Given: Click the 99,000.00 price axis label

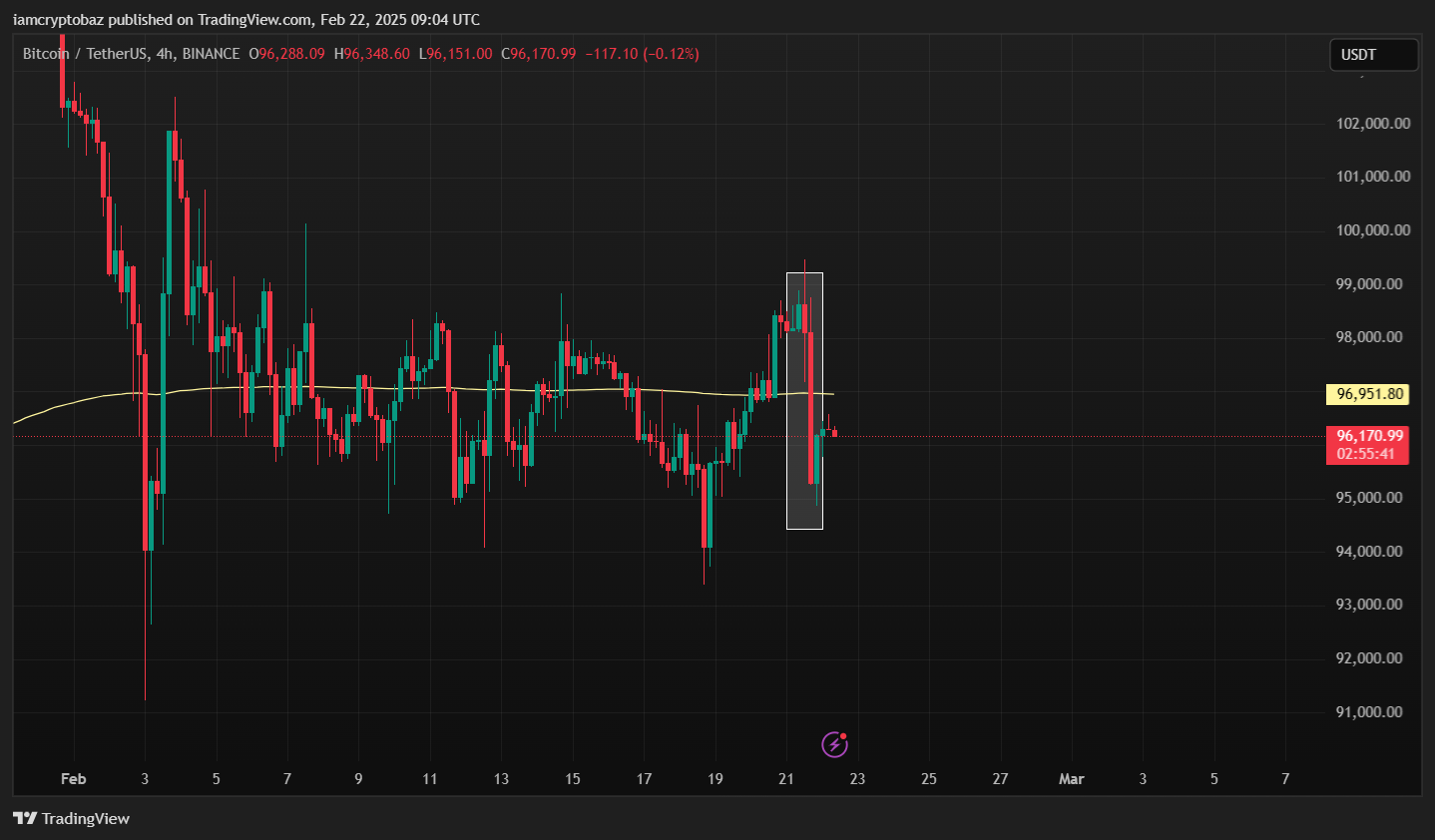Looking at the screenshot, I should pos(1369,284).
